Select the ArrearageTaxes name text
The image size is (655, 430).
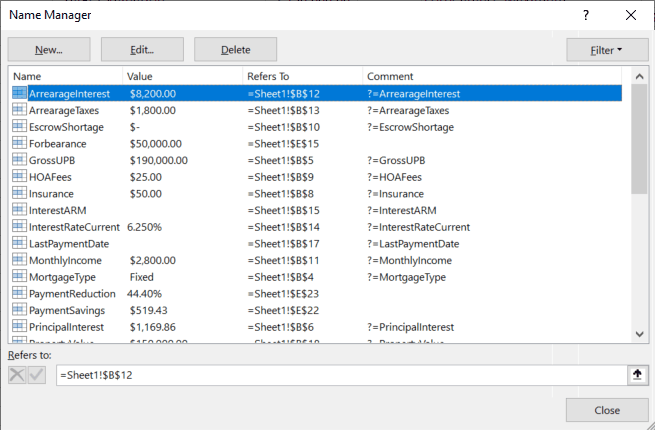click(x=64, y=110)
